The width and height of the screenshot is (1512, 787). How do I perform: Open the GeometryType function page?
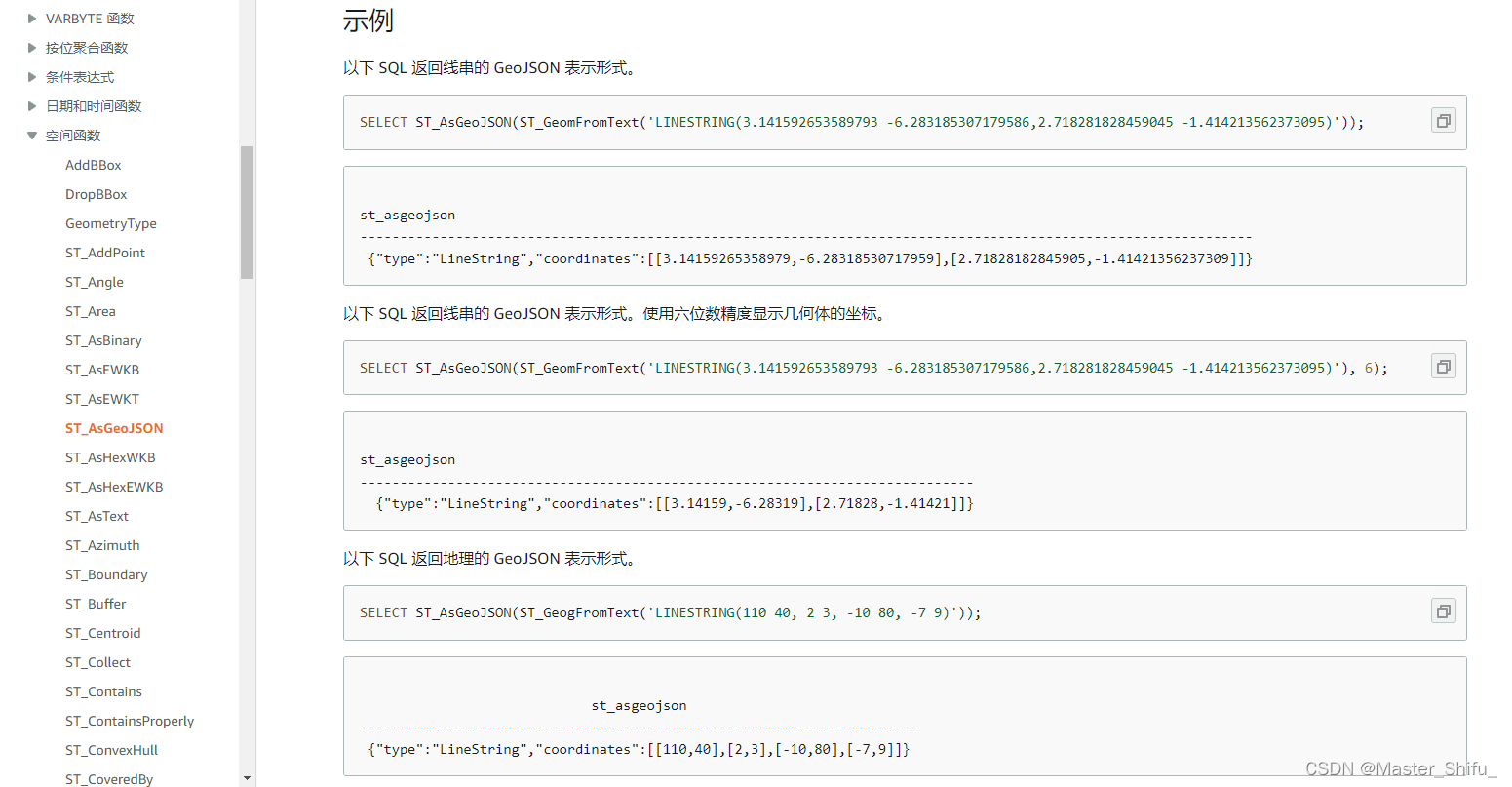[111, 223]
